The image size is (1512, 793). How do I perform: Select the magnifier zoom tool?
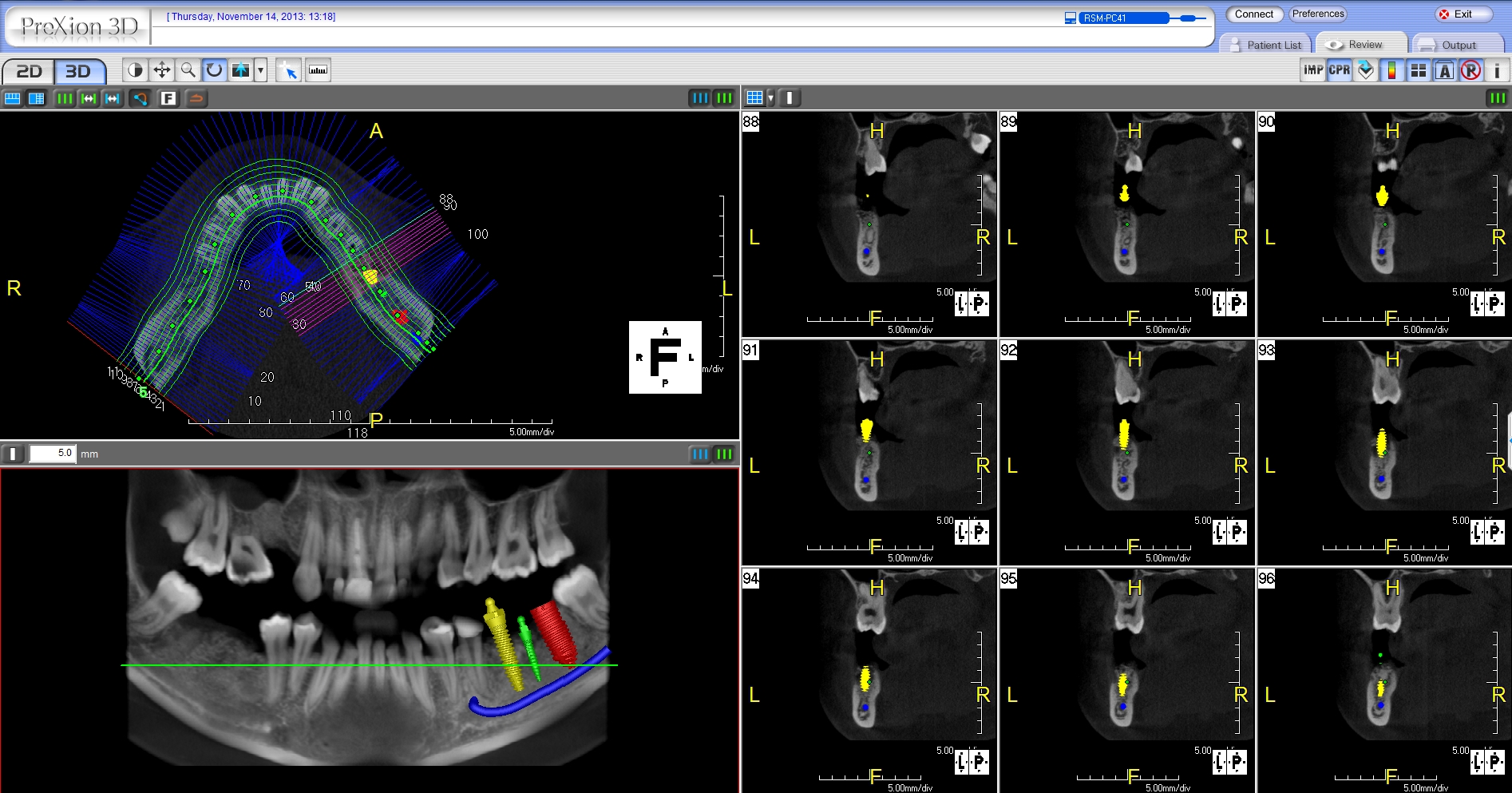188,70
